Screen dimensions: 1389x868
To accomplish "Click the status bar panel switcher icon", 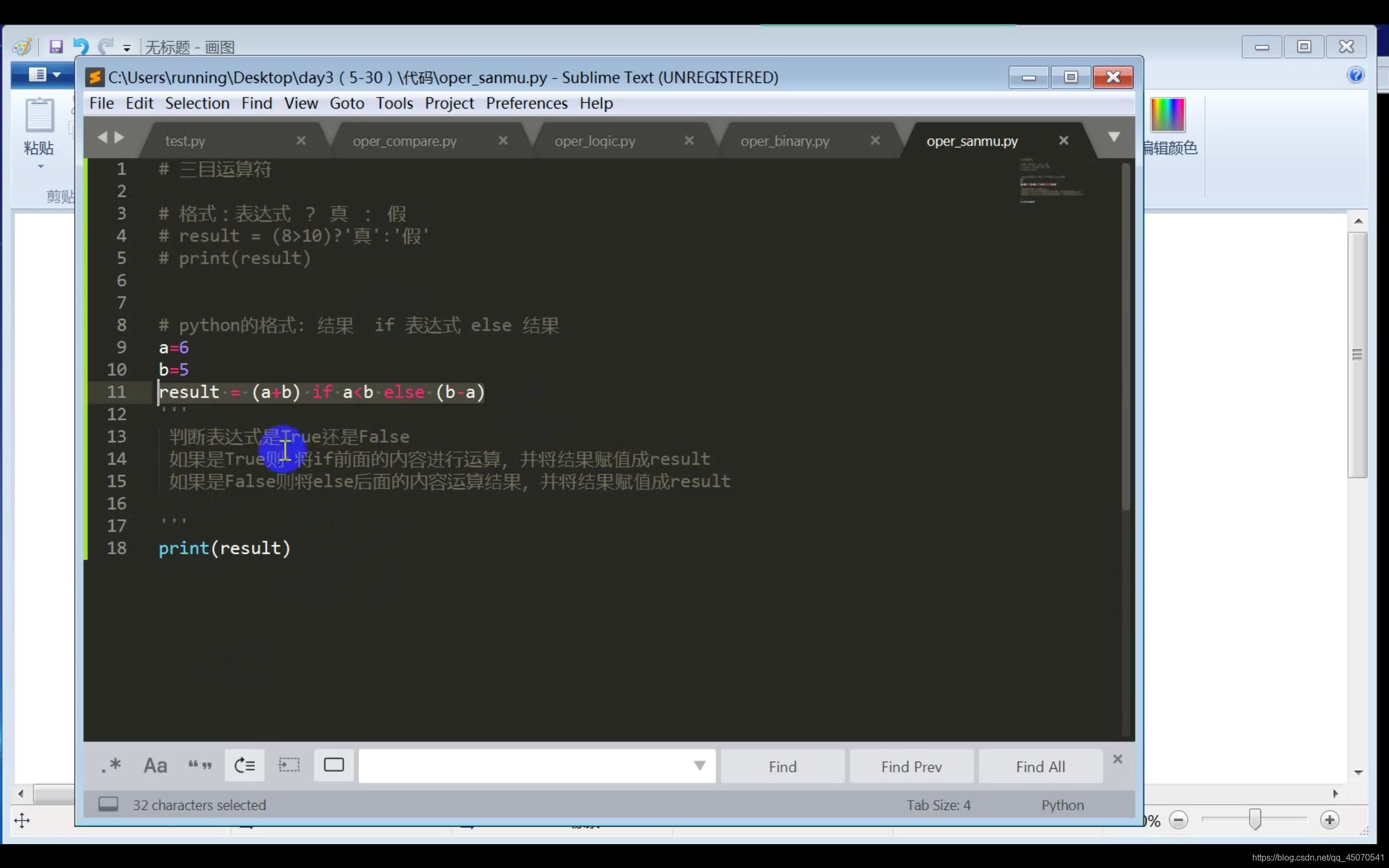I will click(x=108, y=805).
